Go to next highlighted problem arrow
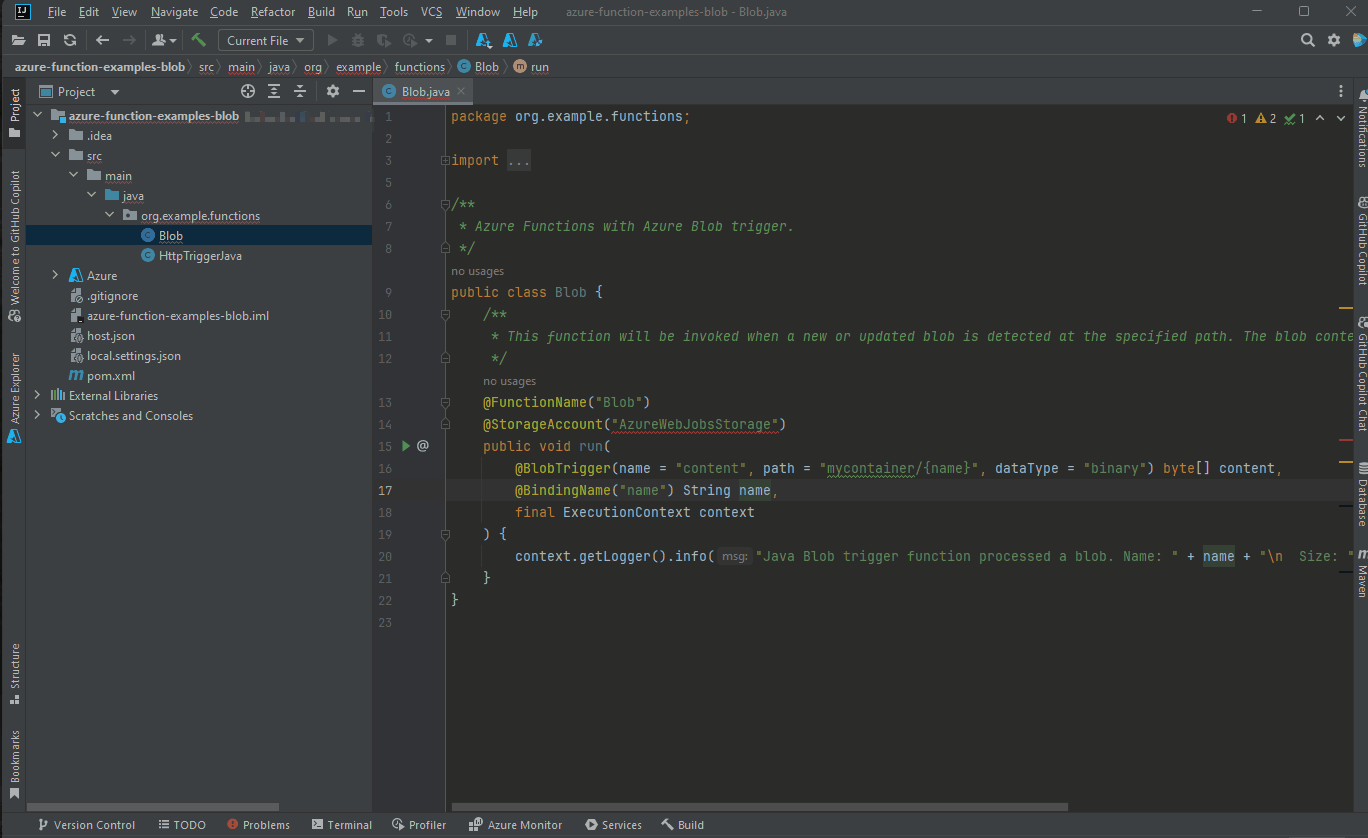The height and width of the screenshot is (838, 1368). coord(1341,118)
